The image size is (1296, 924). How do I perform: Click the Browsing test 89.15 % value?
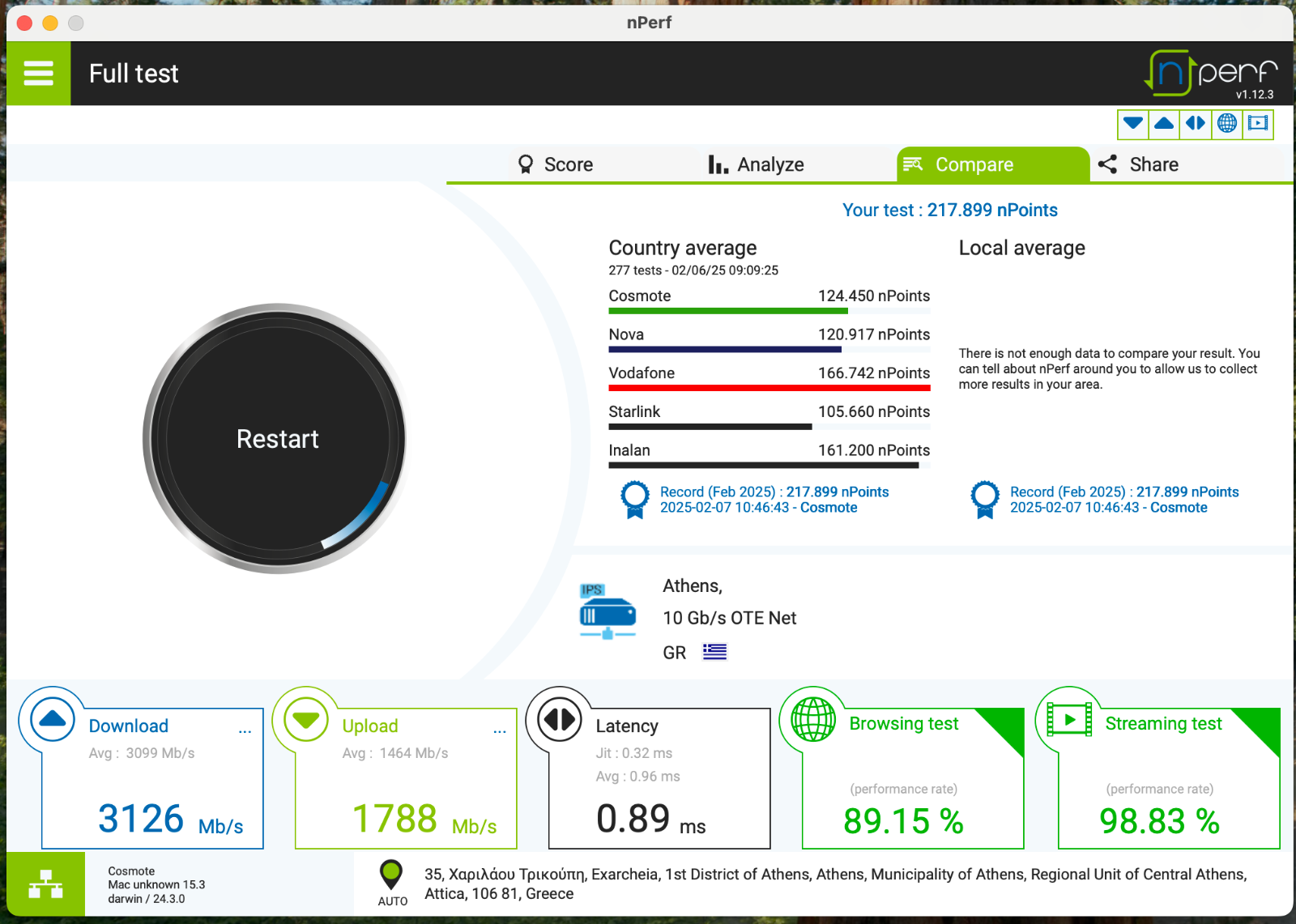coord(903,821)
